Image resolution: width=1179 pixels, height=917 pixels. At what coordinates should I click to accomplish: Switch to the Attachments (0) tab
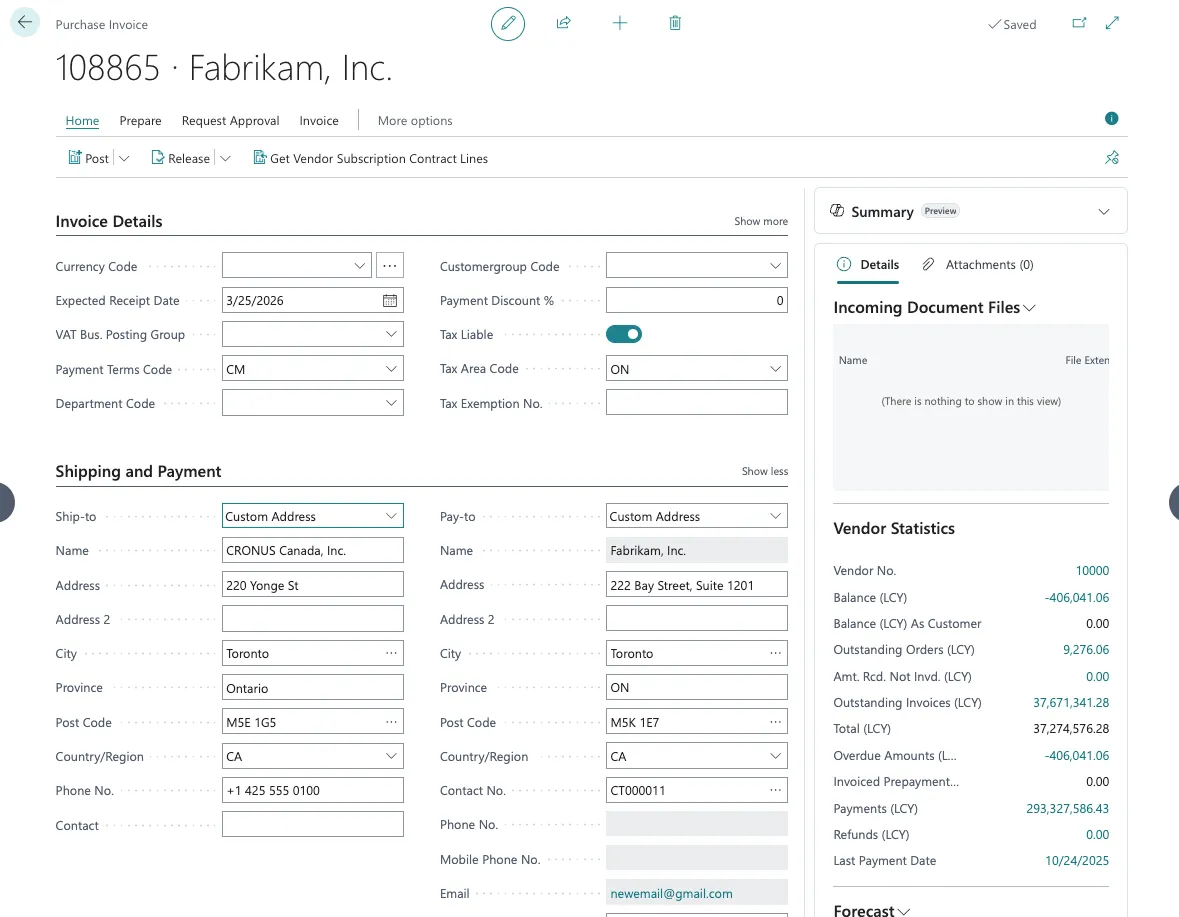(x=977, y=265)
